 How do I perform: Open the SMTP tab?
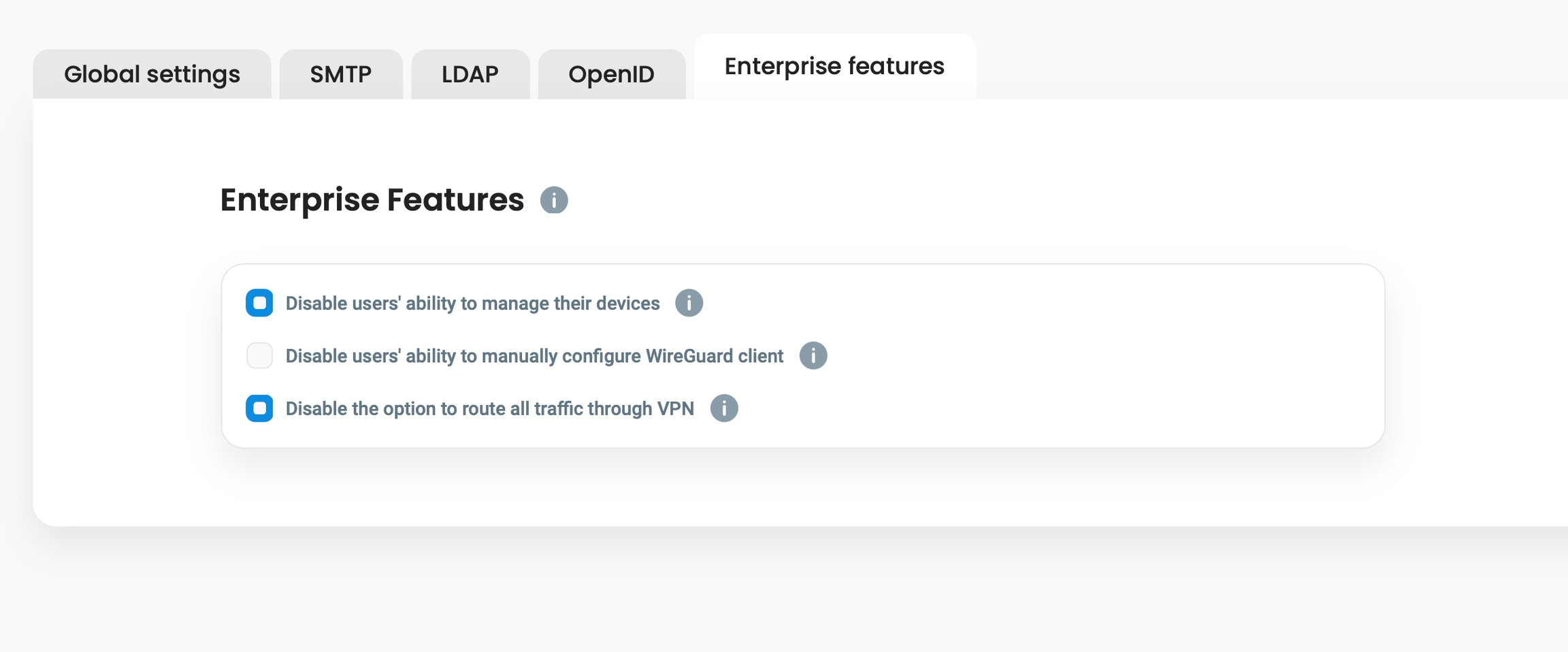click(x=340, y=74)
